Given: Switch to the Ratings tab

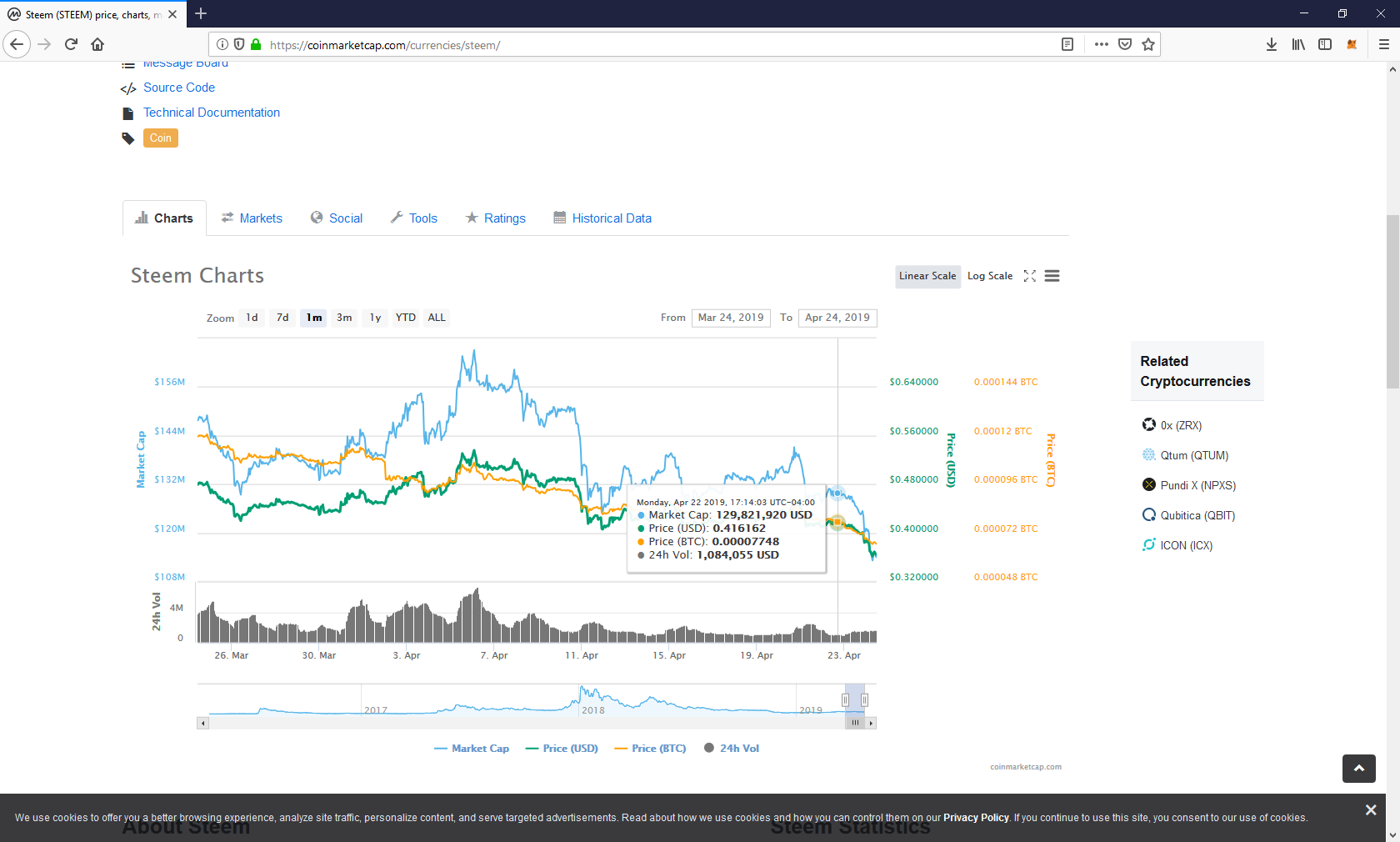Looking at the screenshot, I should coord(496,218).
